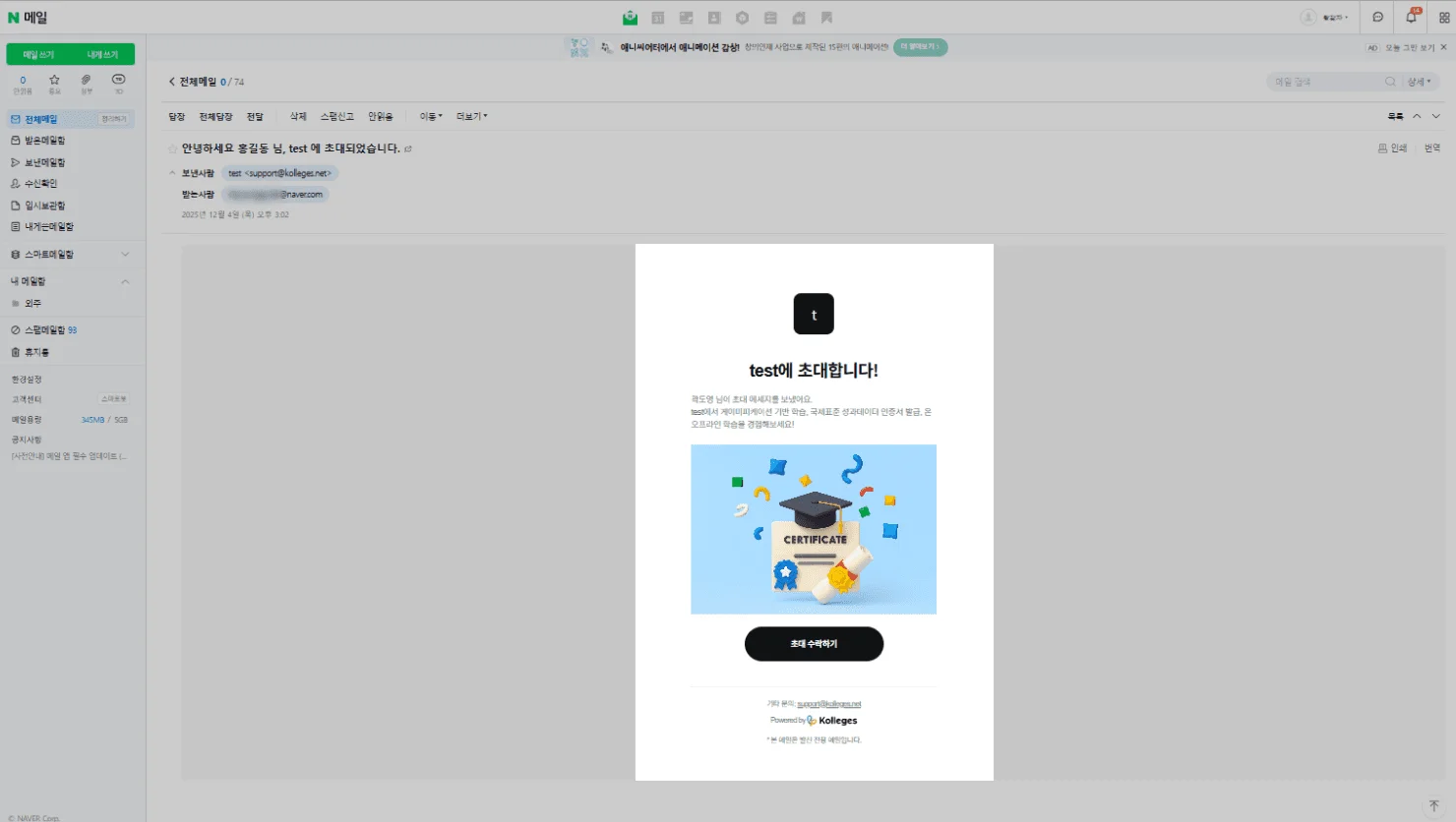This screenshot has width=1456, height=822.
Task: Click the mail search input field
Action: [1323, 82]
